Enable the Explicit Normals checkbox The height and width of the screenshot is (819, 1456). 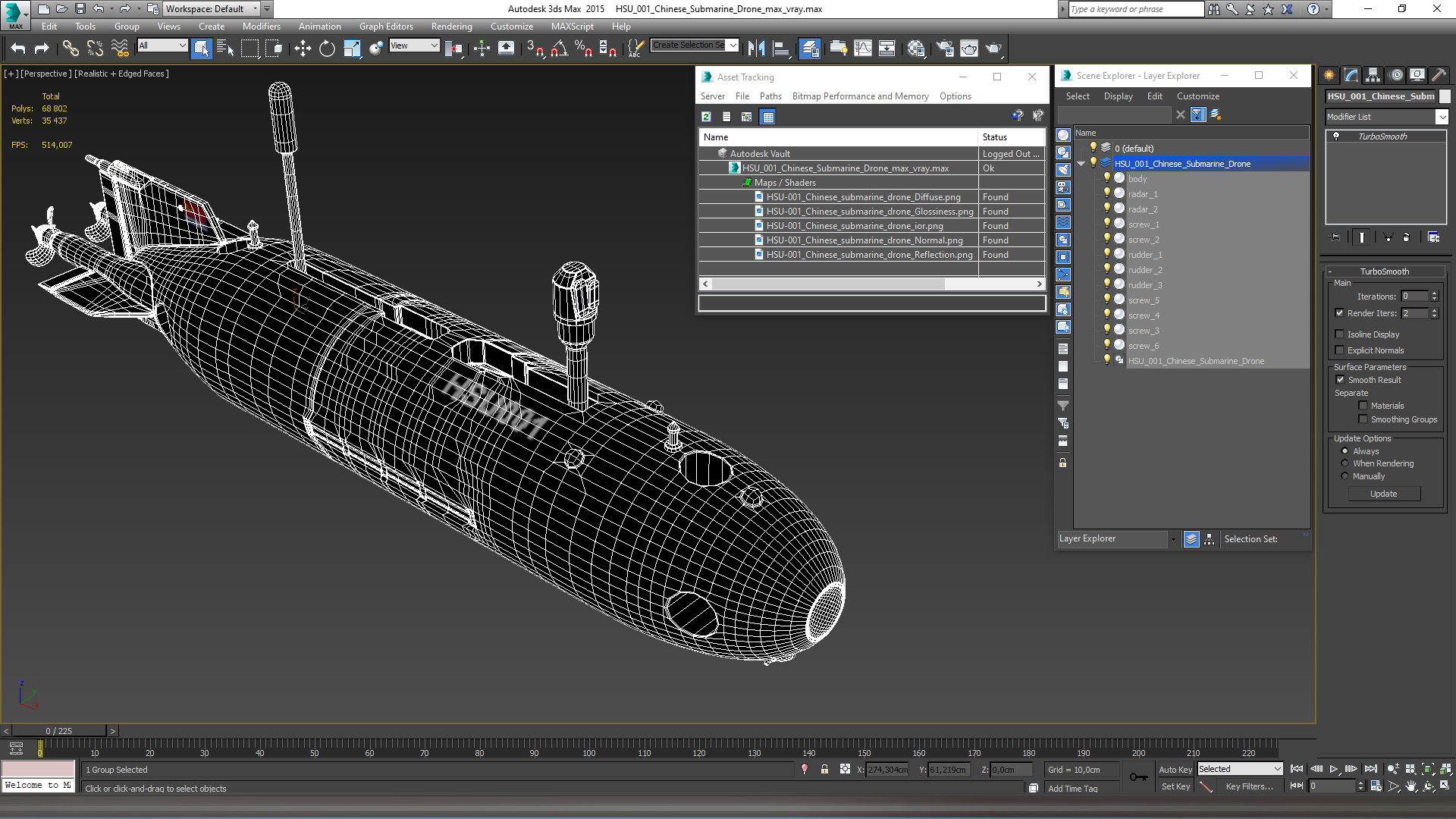pos(1339,350)
